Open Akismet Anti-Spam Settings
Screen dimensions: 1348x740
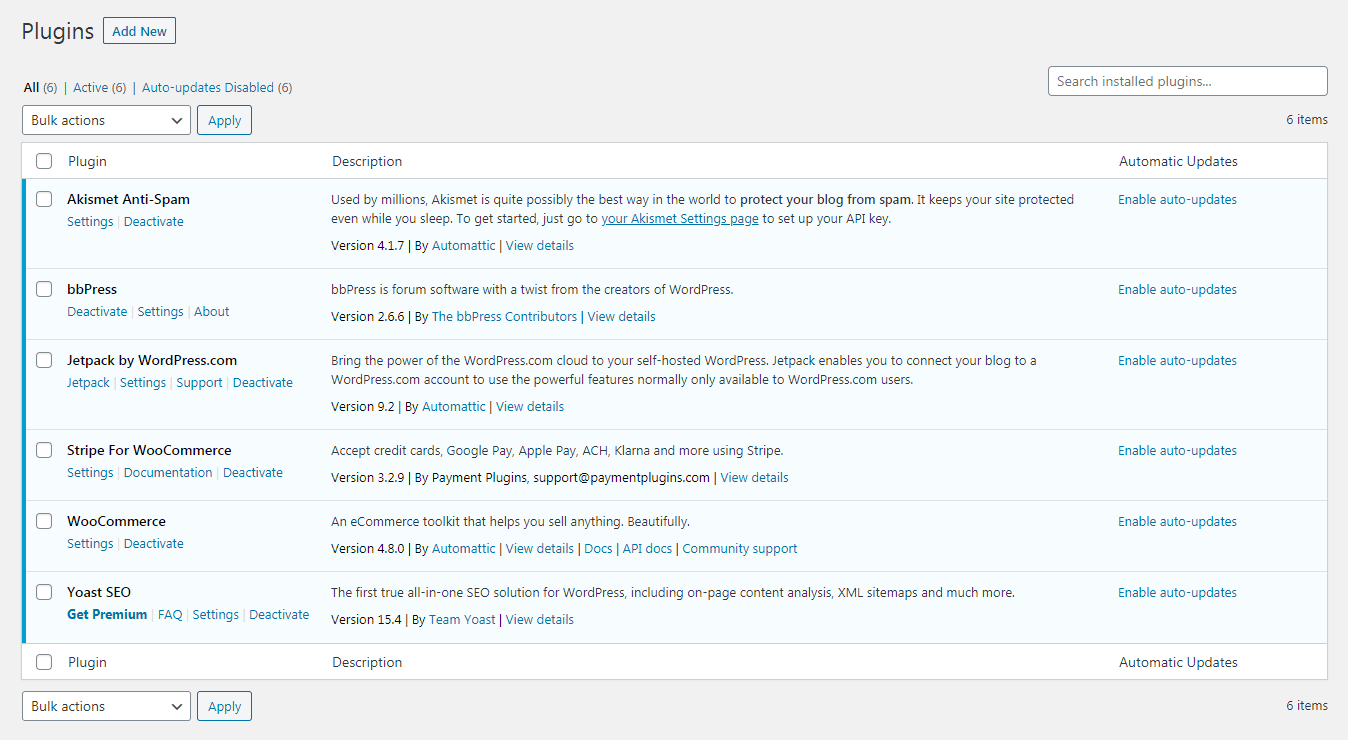click(x=90, y=222)
